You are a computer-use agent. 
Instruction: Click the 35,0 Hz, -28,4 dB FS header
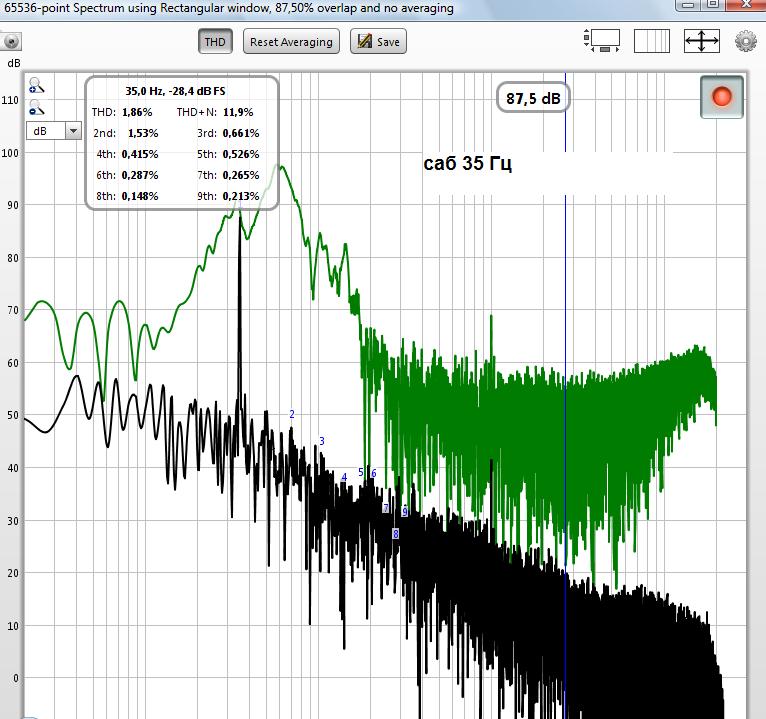pyautogui.click(x=175, y=91)
